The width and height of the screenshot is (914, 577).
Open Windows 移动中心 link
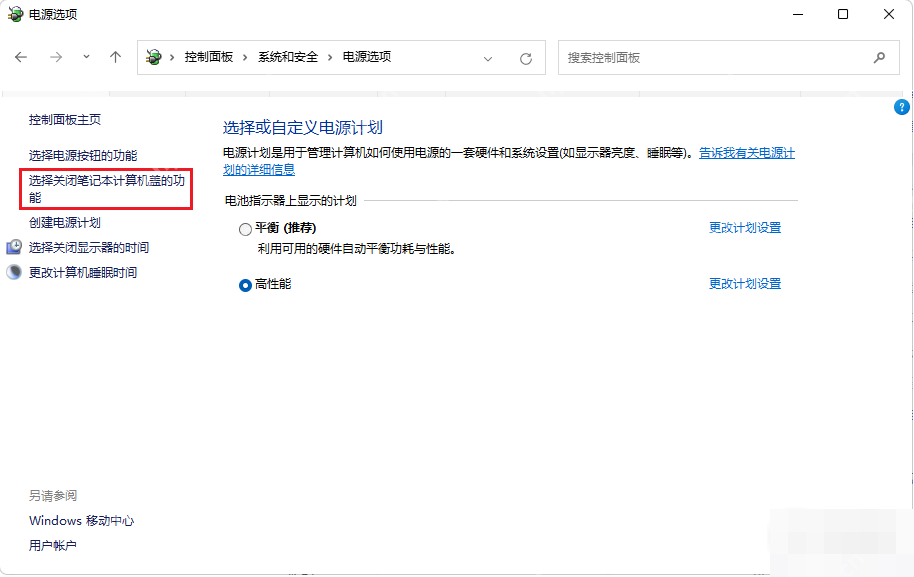[82, 520]
